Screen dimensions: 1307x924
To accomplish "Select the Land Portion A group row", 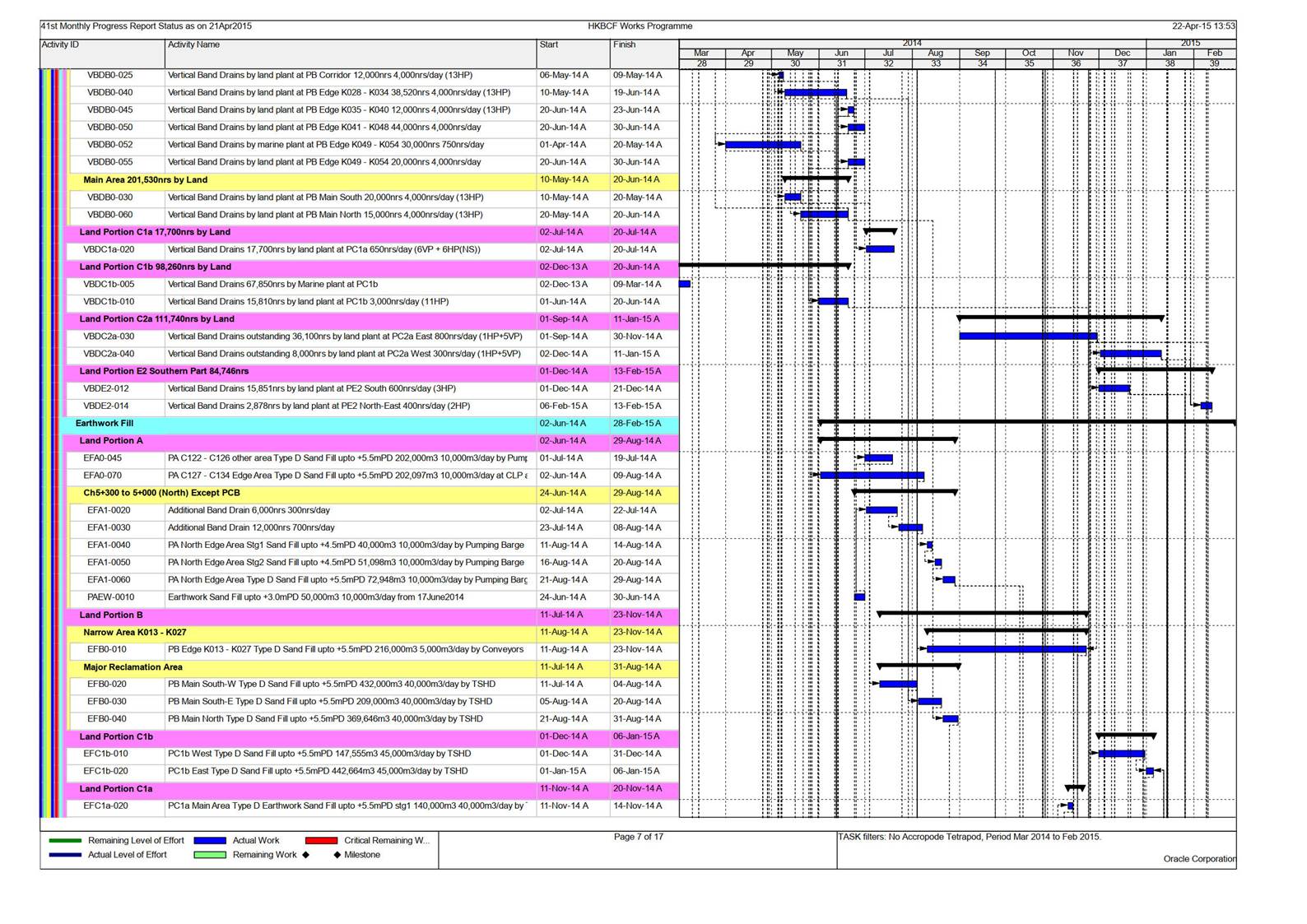I will tap(372, 441).
